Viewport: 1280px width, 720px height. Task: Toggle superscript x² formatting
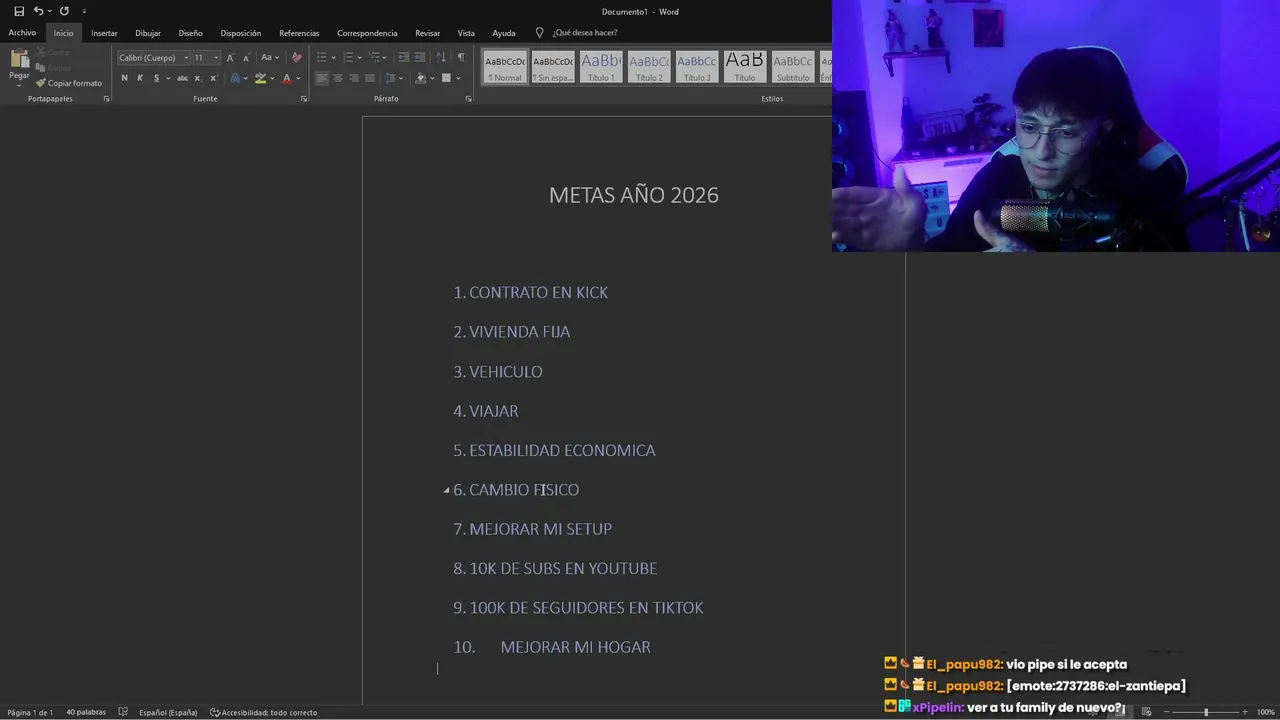(213, 78)
